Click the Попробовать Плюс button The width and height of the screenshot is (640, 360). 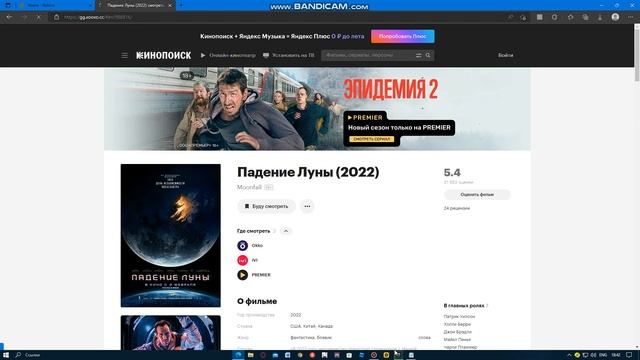coord(402,36)
